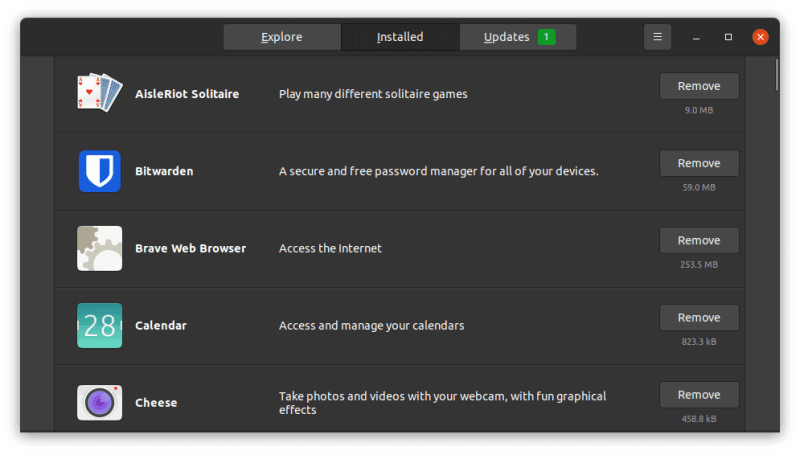Remove the Bitwarden password manager
The height and width of the screenshot is (455, 800).
tap(699, 163)
